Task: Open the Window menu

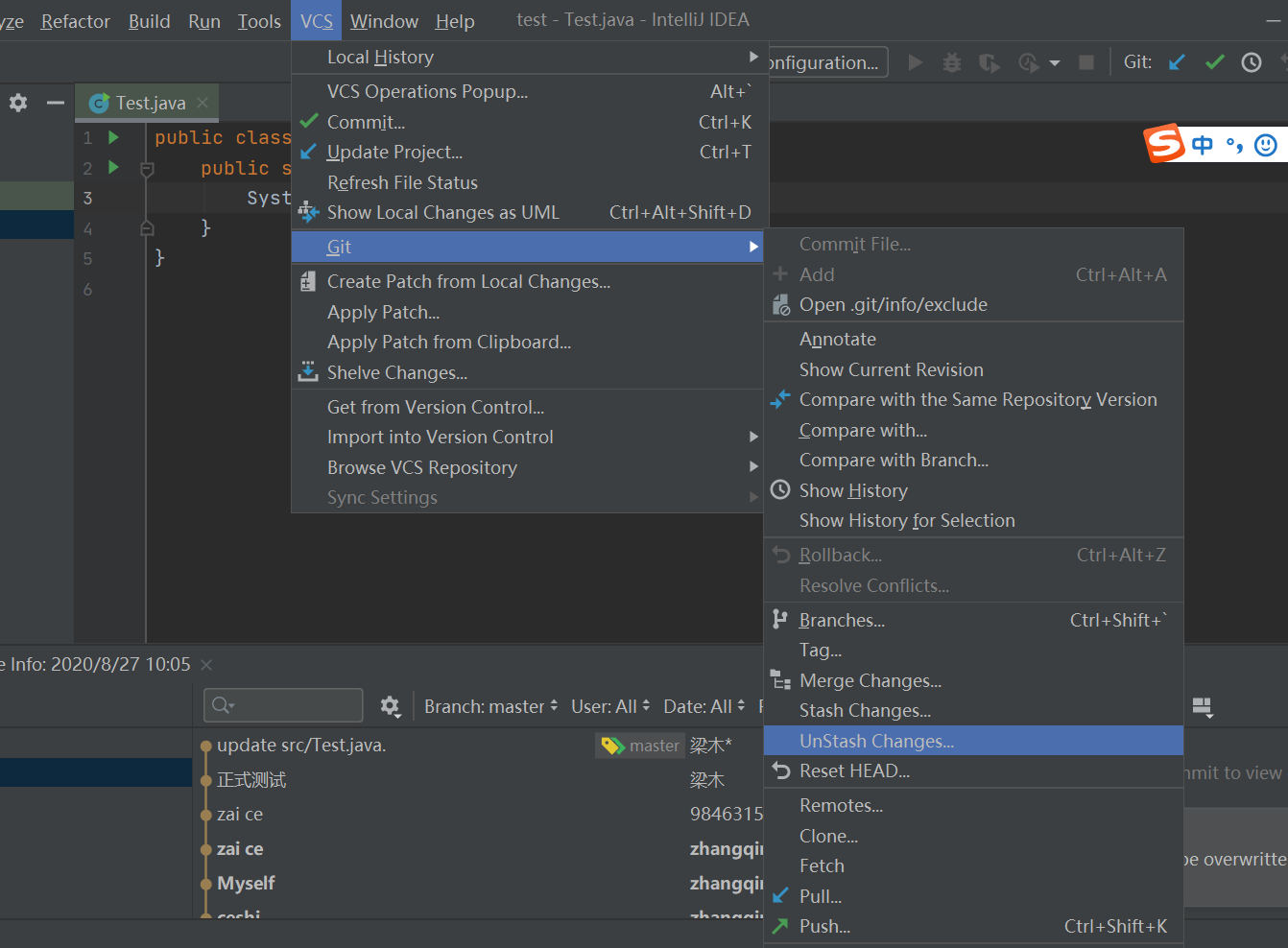Action: [x=384, y=21]
